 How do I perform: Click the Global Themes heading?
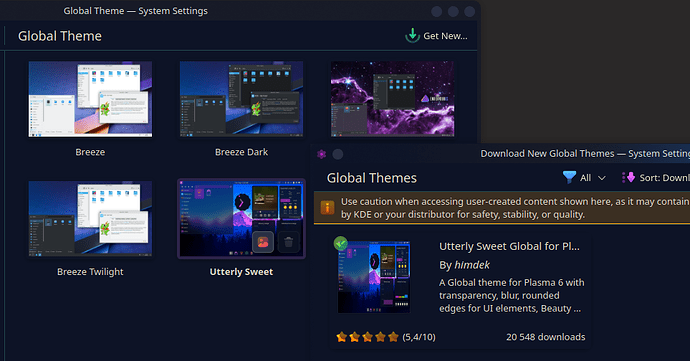[x=372, y=178]
